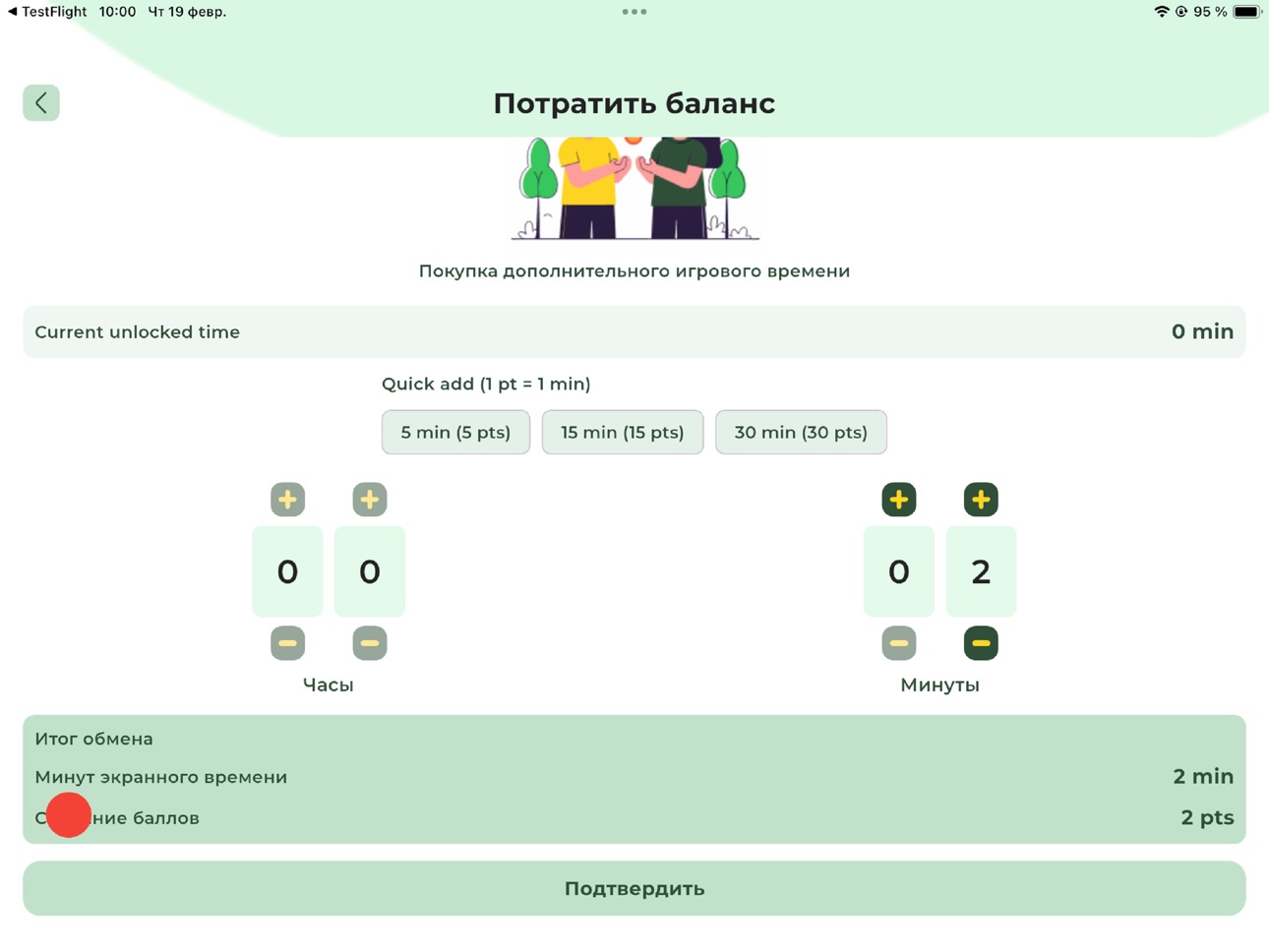The image size is (1269, 952).
Task: Tap the hours units digit box
Action: pos(370,571)
